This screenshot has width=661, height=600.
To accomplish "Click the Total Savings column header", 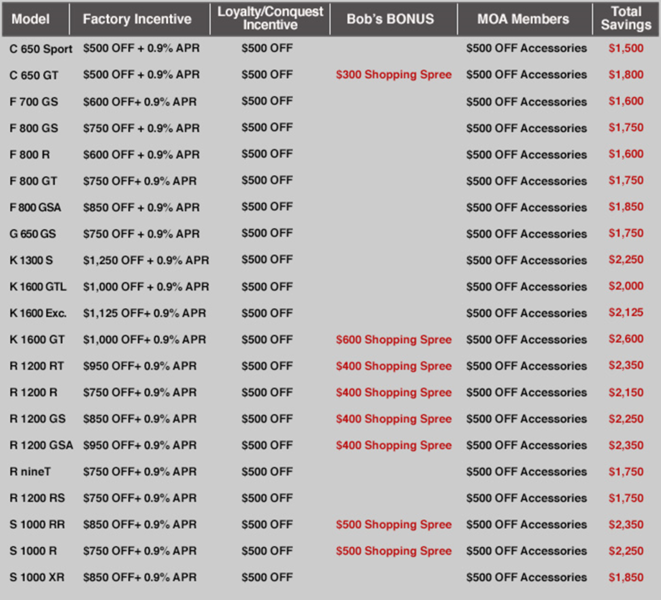I will (x=626, y=18).
